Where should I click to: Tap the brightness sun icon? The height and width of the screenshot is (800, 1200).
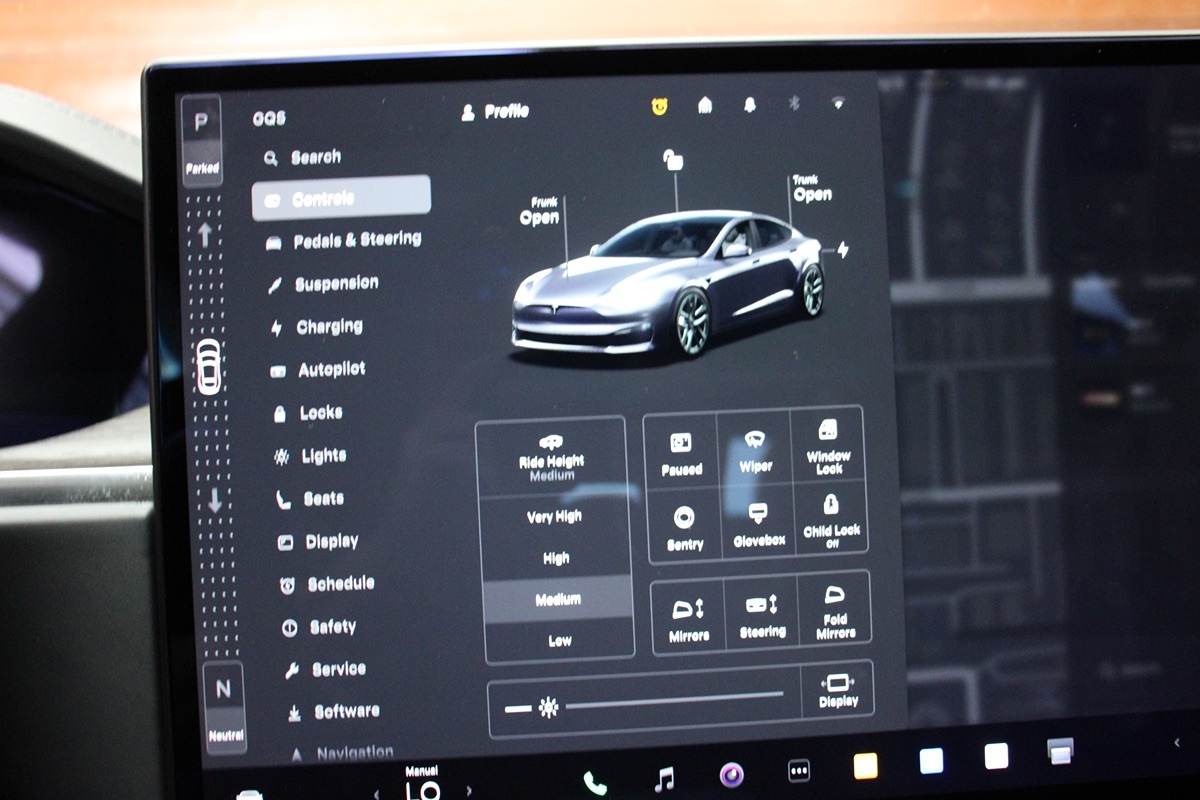coord(548,708)
